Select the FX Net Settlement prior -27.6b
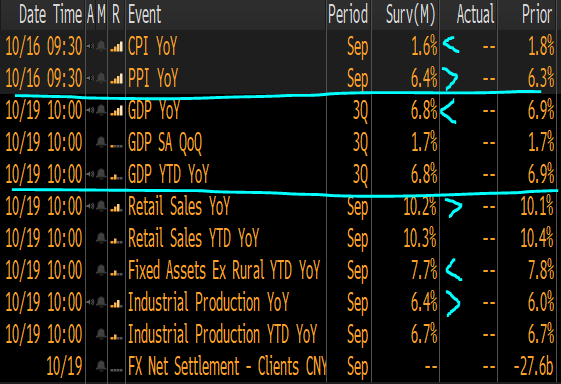 point(533,366)
